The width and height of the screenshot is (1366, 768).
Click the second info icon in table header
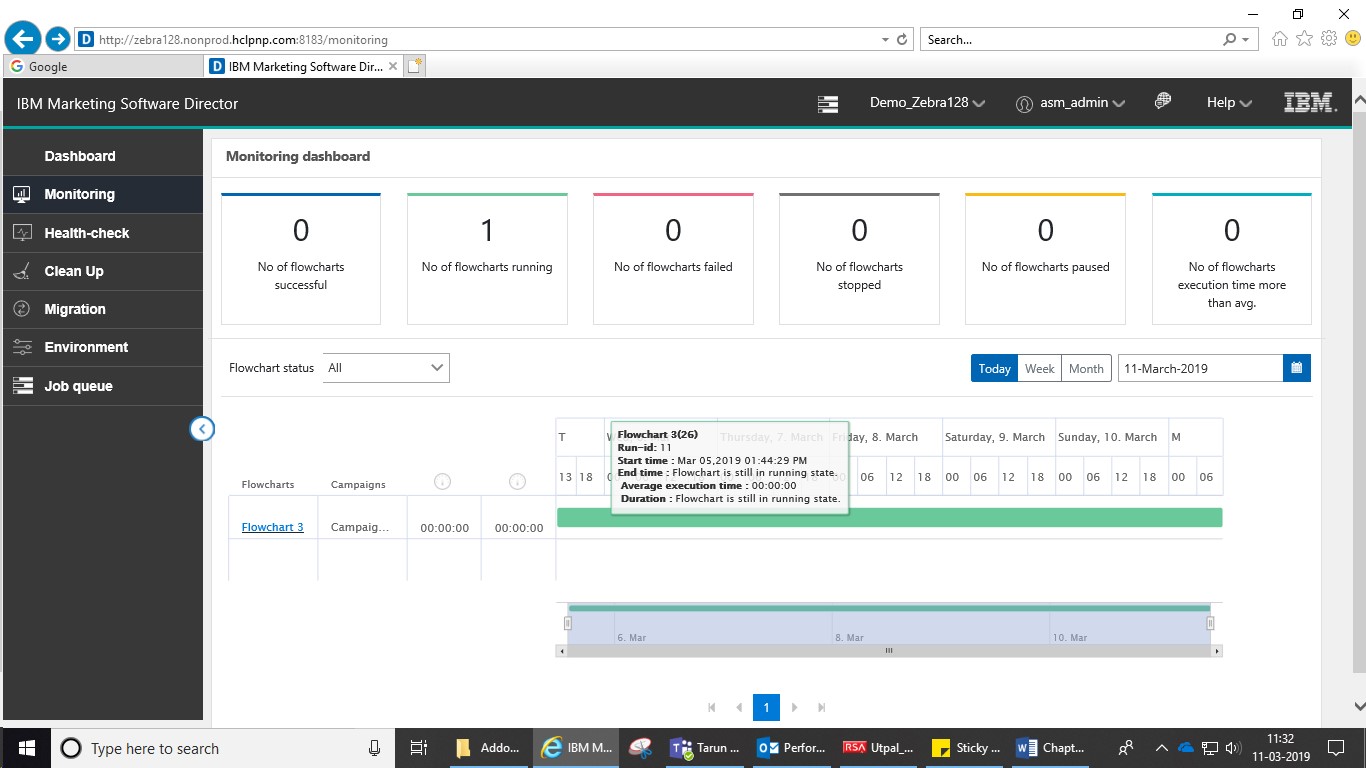517,482
